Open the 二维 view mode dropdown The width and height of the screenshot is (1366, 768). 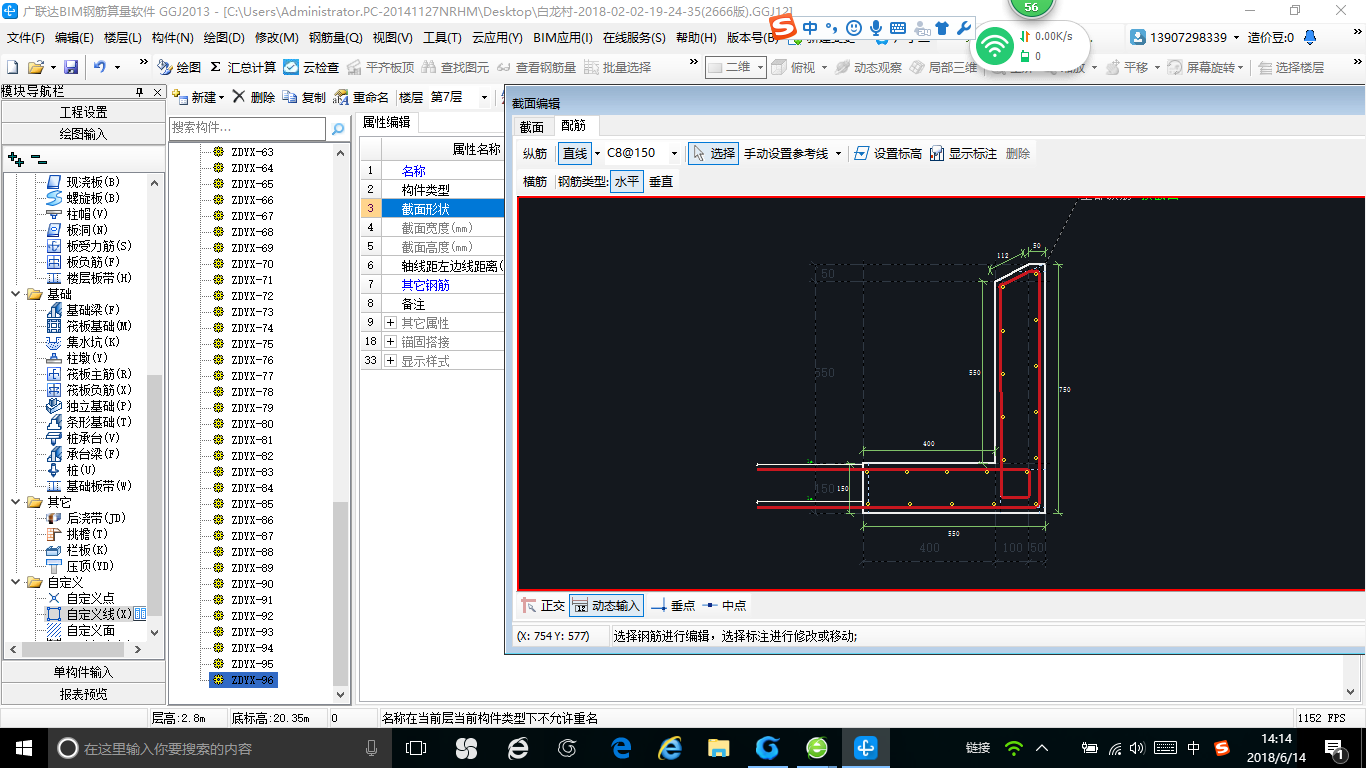[x=761, y=67]
